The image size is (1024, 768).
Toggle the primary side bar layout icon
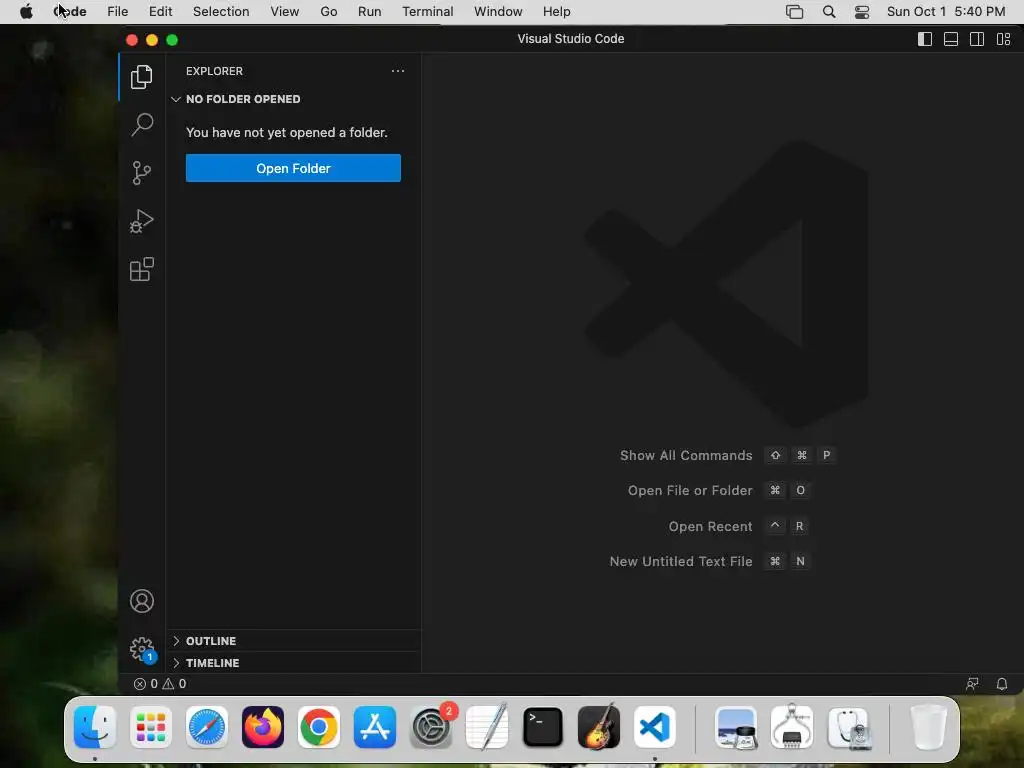925,39
